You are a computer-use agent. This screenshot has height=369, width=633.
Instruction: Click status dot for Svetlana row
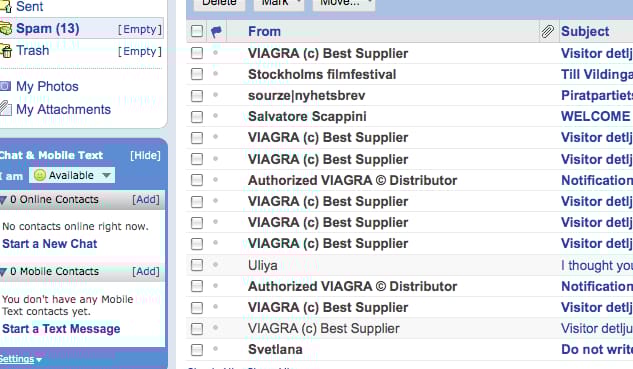click(216, 348)
